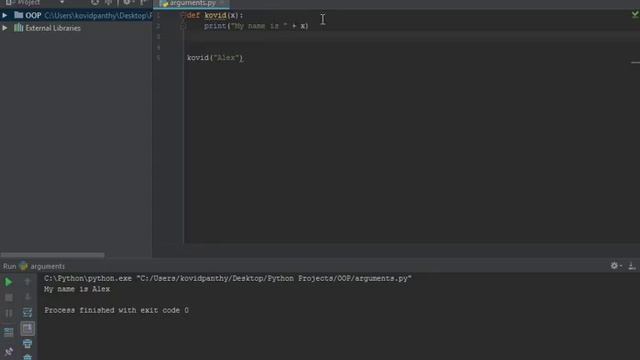Click the Collapse all icon in Project panel
This screenshot has height=360, width=640.
[109, 2]
